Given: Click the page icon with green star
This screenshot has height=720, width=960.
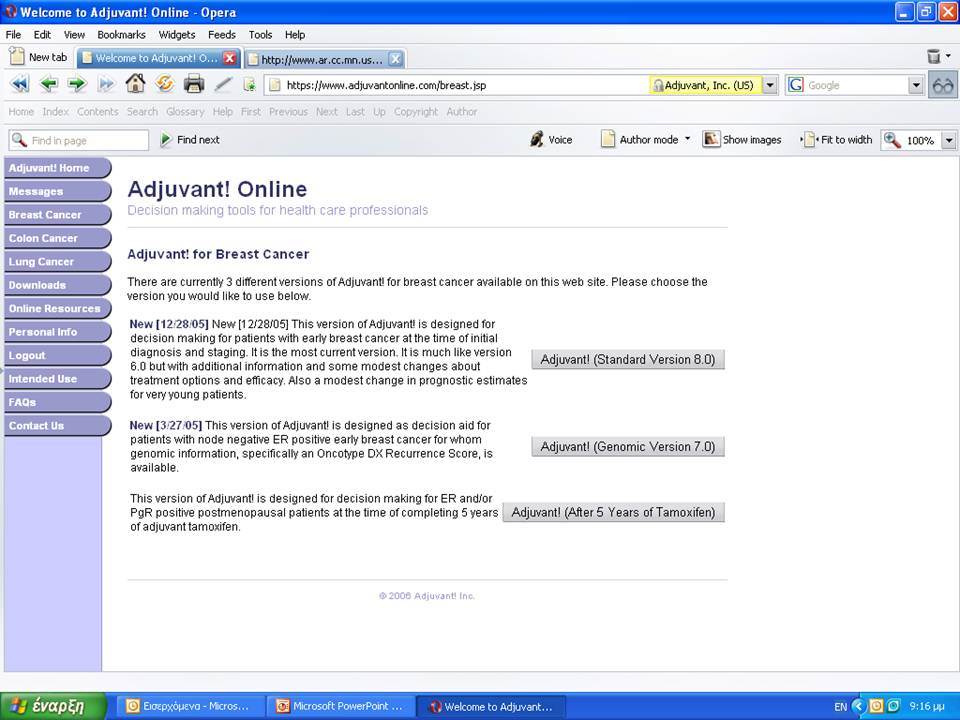Looking at the screenshot, I should coord(249,84).
